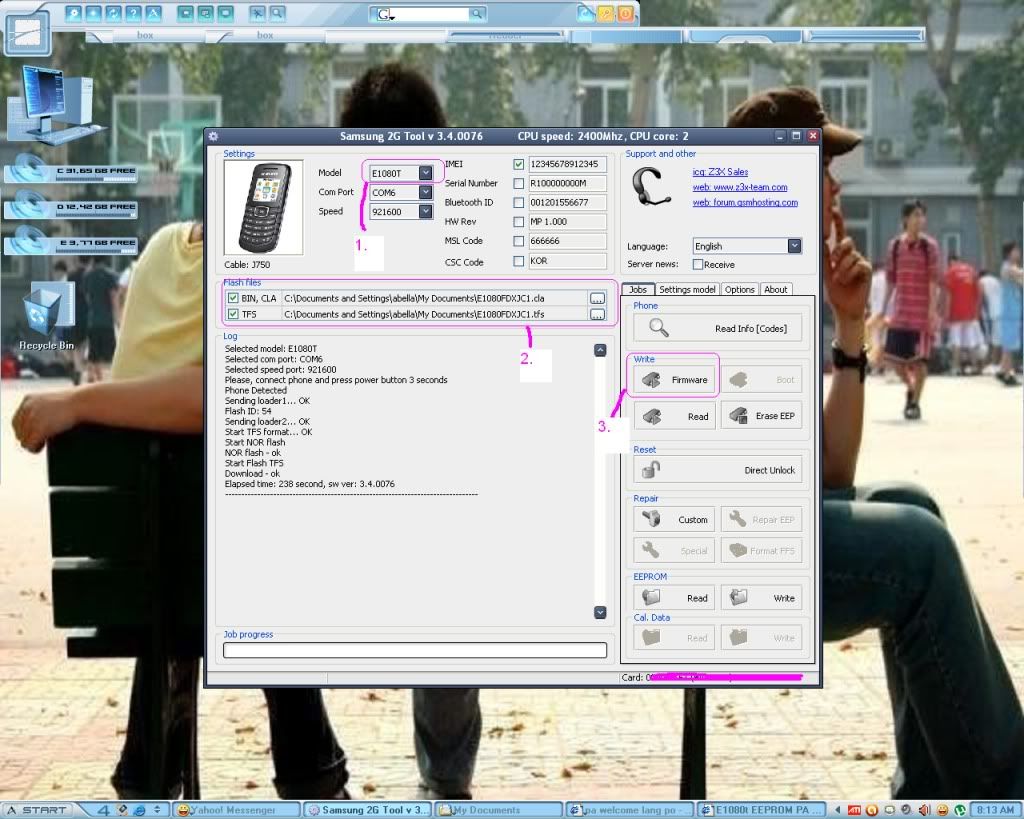1024x819 pixels.
Task: Switch to the Settings model tab
Action: pyautogui.click(x=687, y=290)
